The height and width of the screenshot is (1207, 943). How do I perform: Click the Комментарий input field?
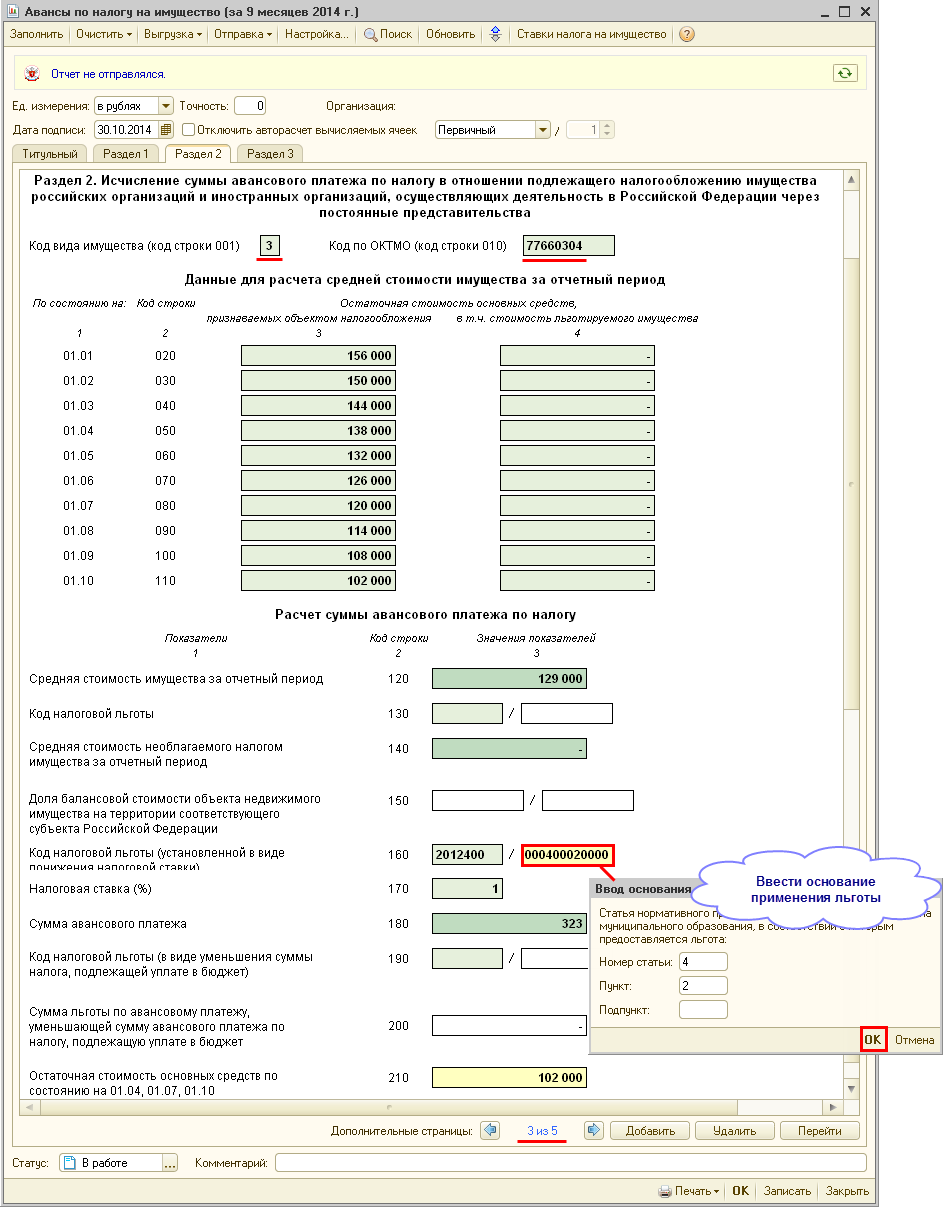point(570,1163)
